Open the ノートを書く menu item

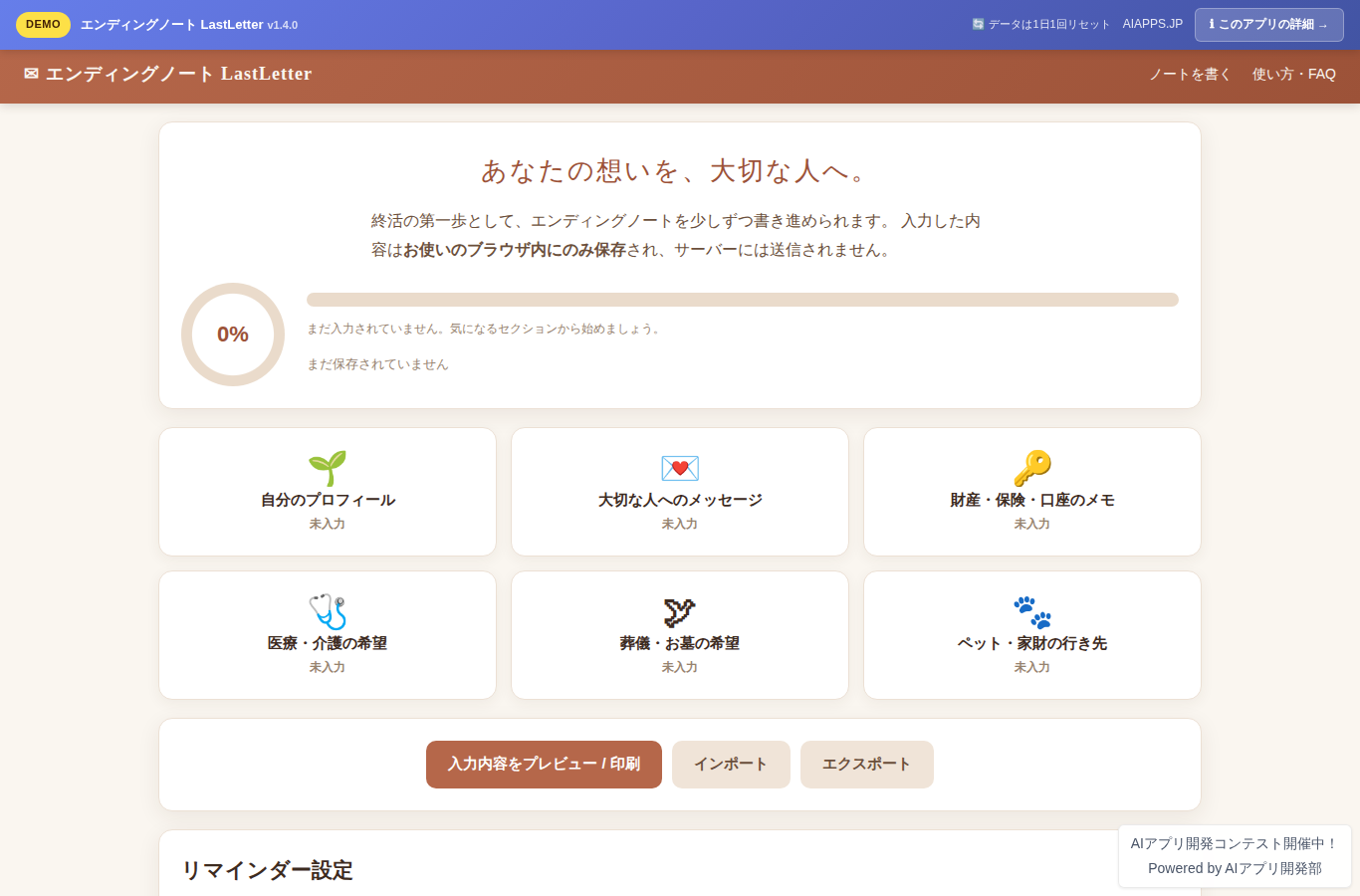1191,74
